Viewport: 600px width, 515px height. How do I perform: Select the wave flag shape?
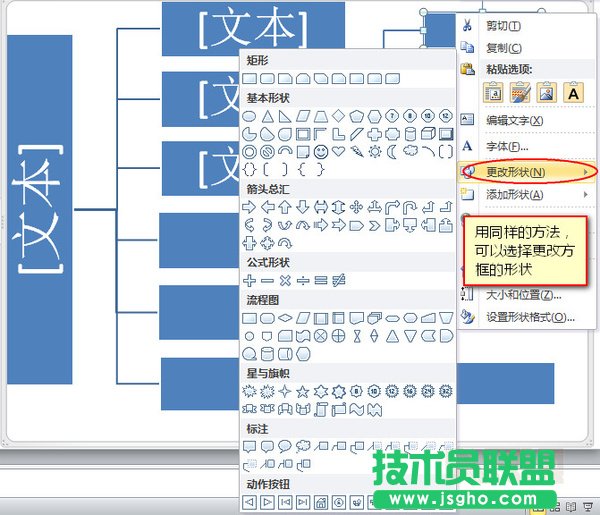point(357,410)
